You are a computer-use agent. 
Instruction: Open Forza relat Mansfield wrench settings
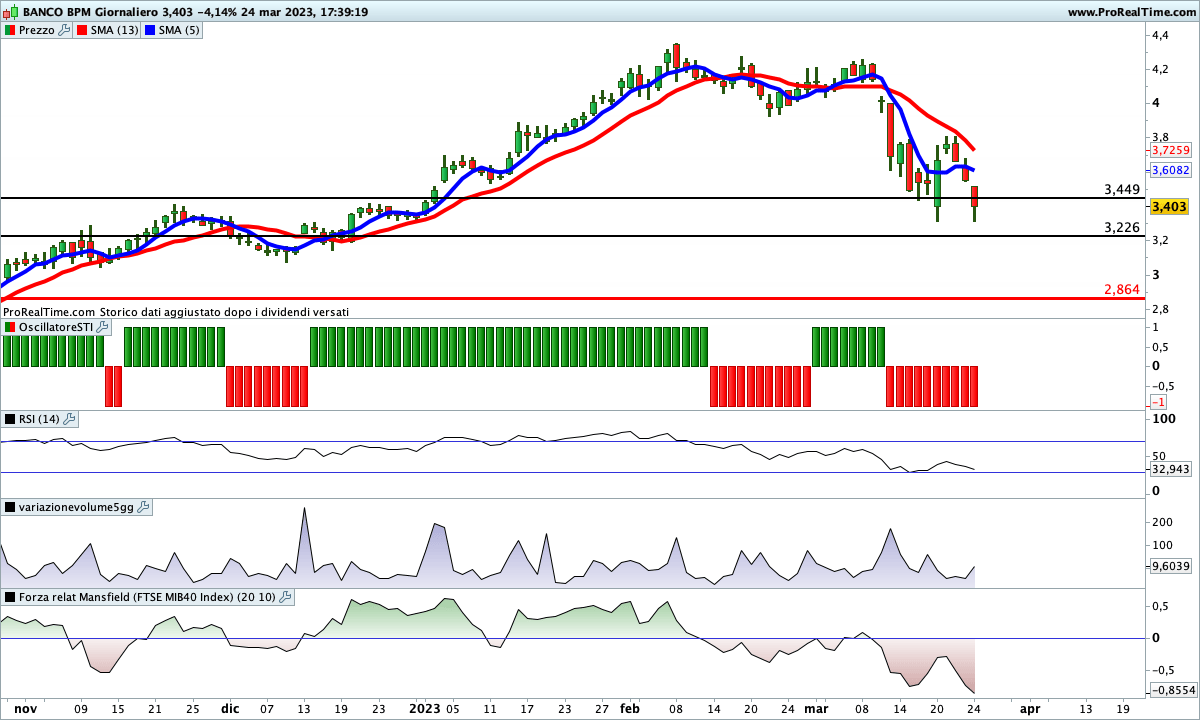click(x=285, y=598)
